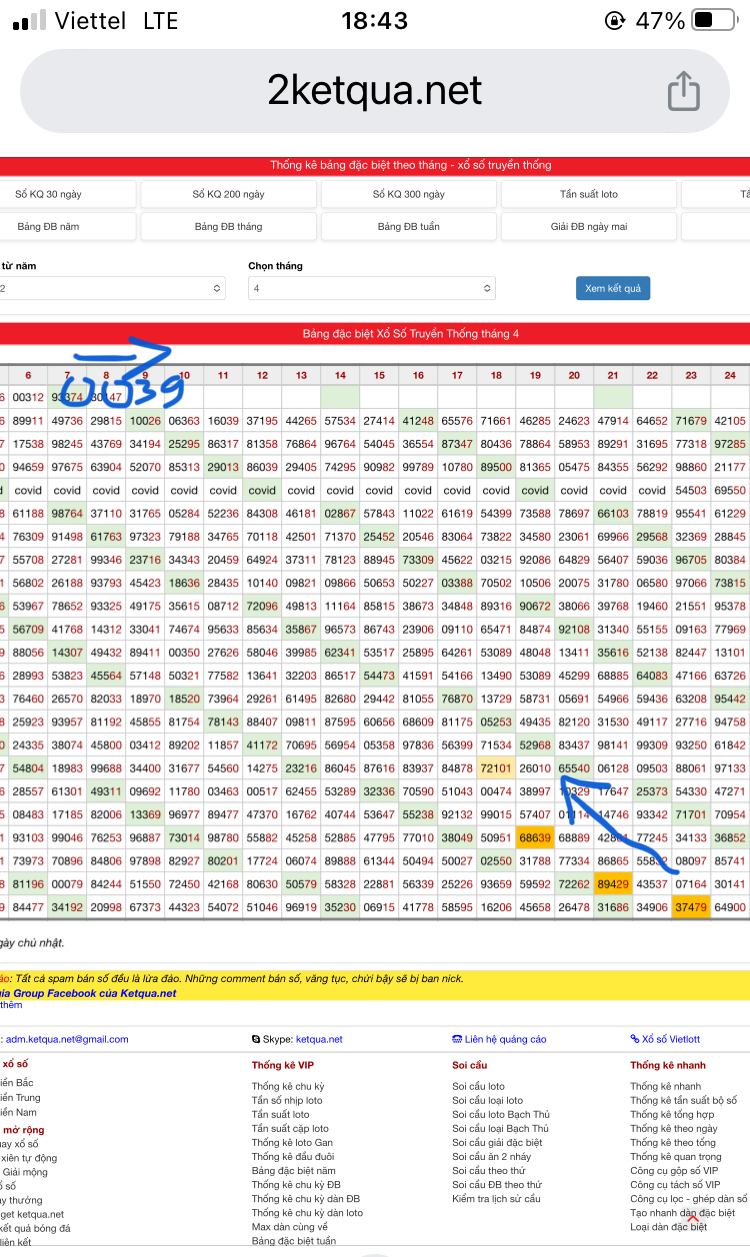Select the orange highlighted cell 89429
Screen dimensions: 750x1257
click(x=613, y=884)
